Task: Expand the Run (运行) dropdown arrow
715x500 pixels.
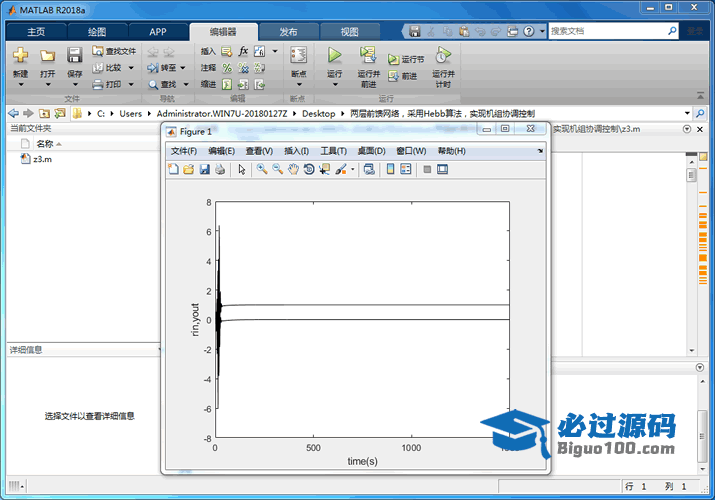Action: click(x=335, y=84)
